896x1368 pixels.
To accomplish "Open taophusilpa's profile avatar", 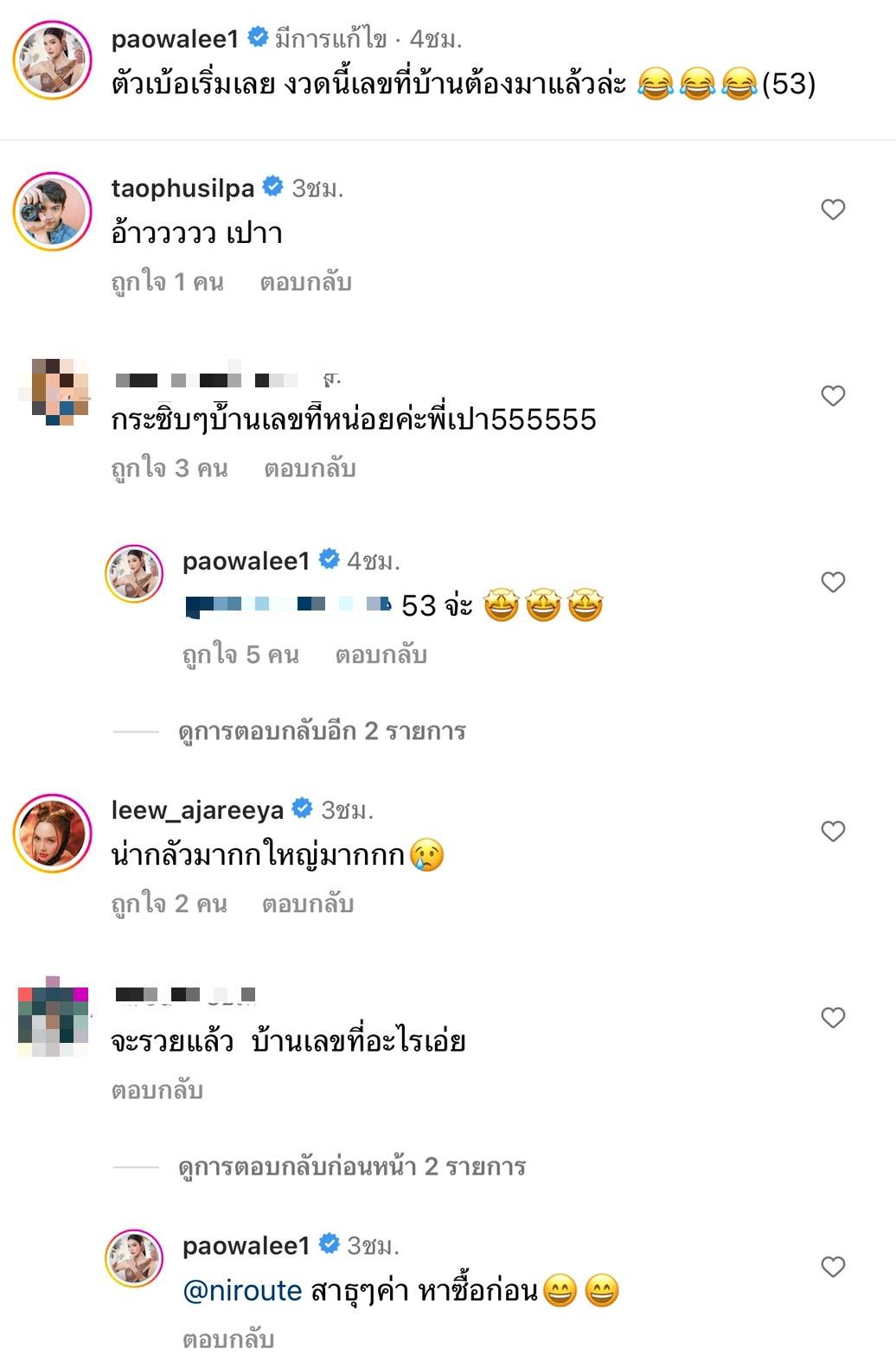I will [52, 210].
